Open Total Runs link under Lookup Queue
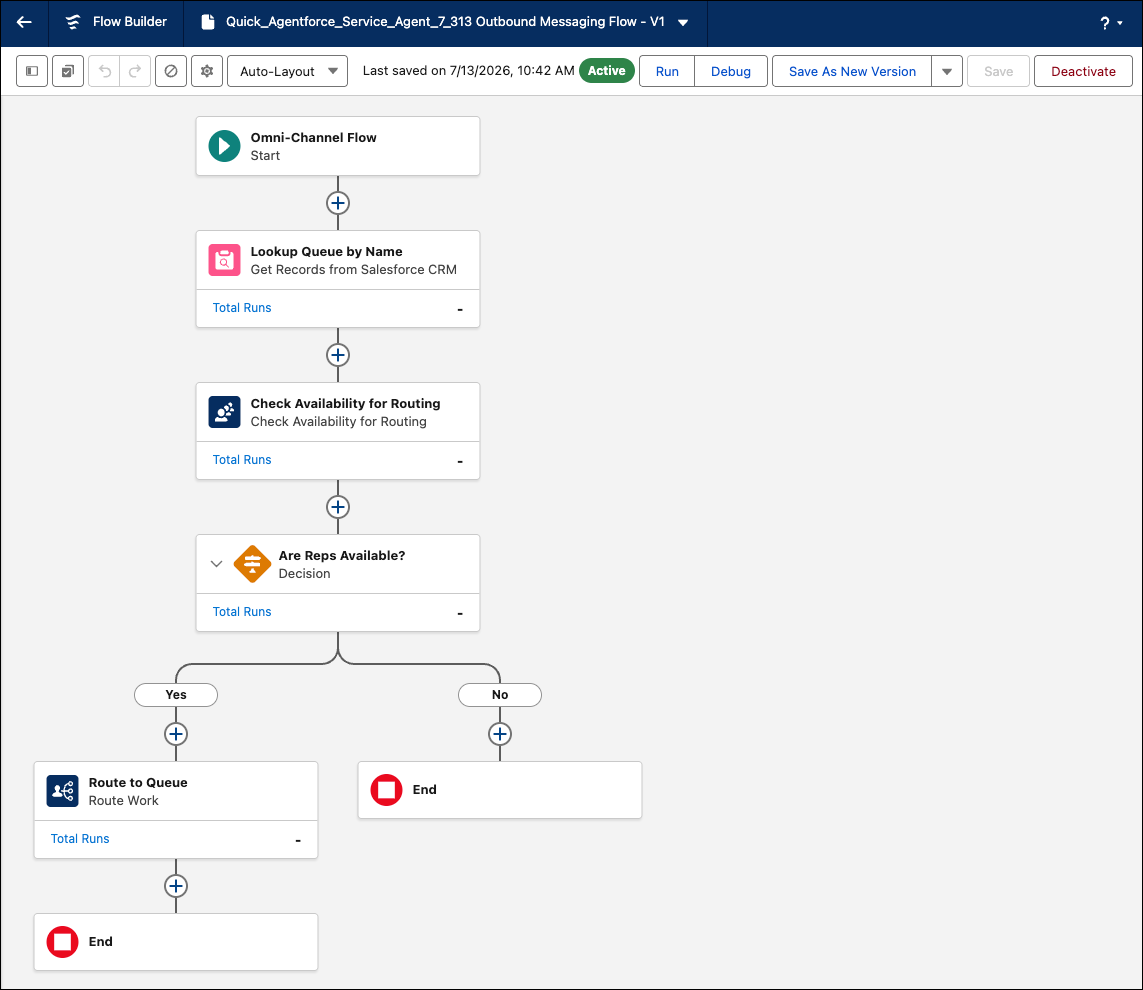Screen dimensions: 1143x990 [242, 308]
